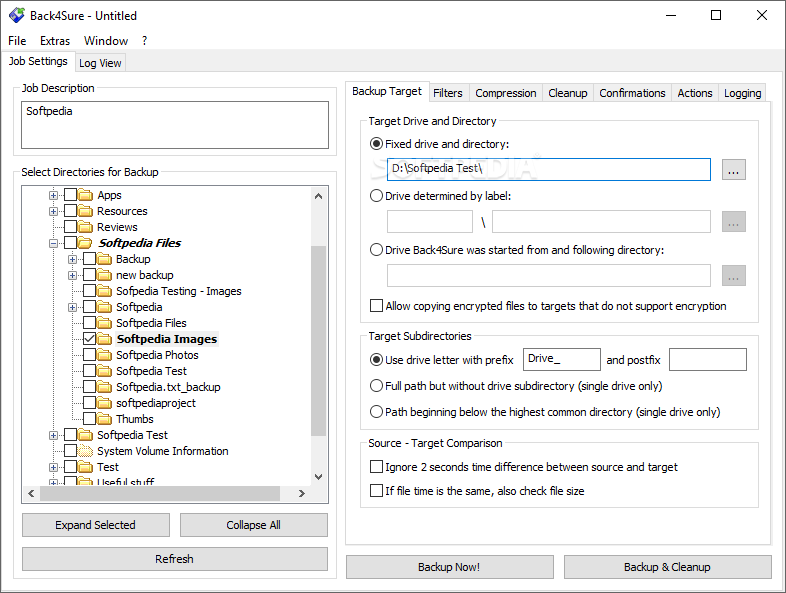The image size is (786, 593).
Task: Click the Apps folder icon
Action: tap(86, 195)
